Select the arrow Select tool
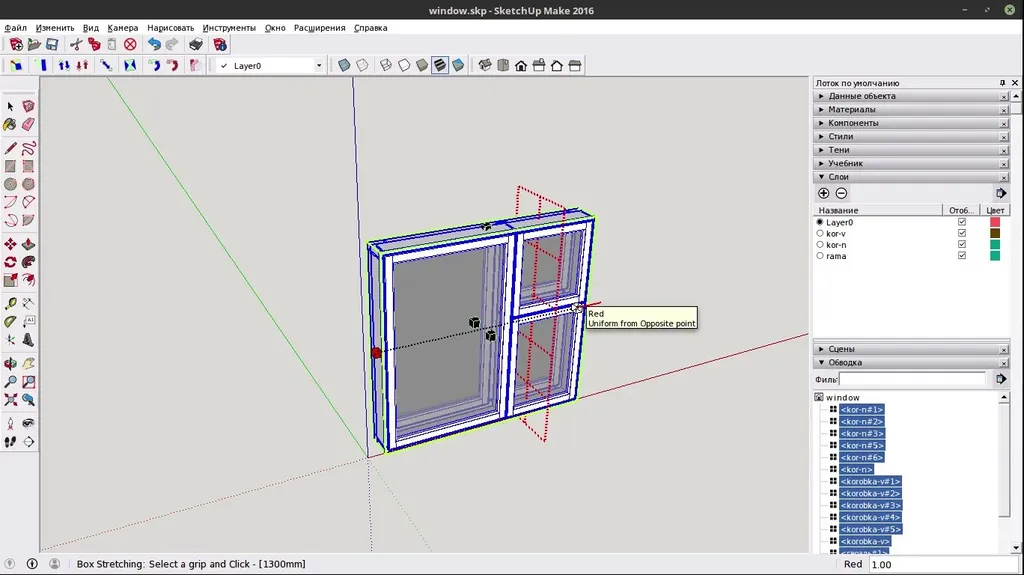 coord(10,106)
